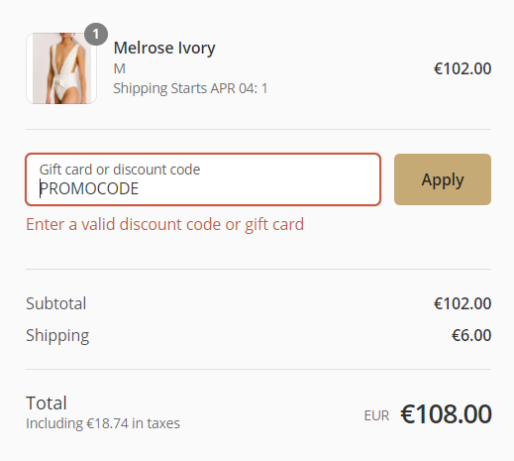
Task: Click the Melrose Ivory product name
Action: 164,48
